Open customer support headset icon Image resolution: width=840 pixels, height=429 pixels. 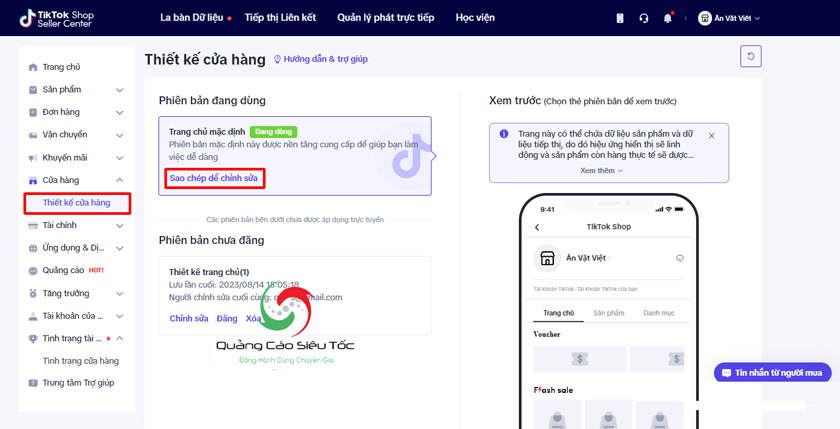[x=644, y=18]
